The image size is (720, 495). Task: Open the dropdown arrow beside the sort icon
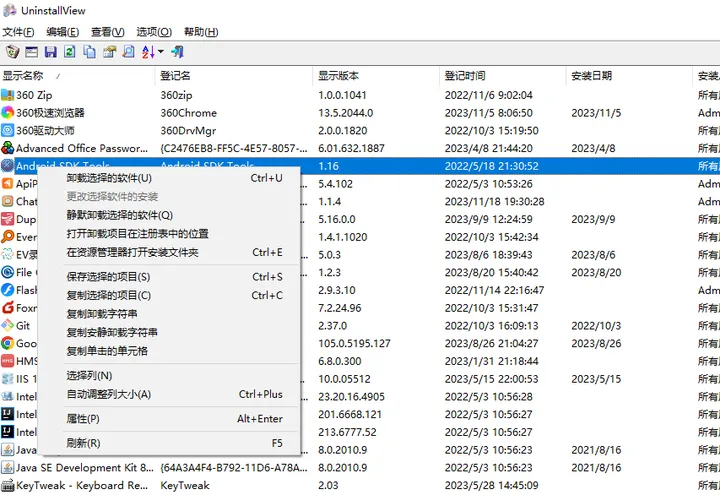point(161,51)
